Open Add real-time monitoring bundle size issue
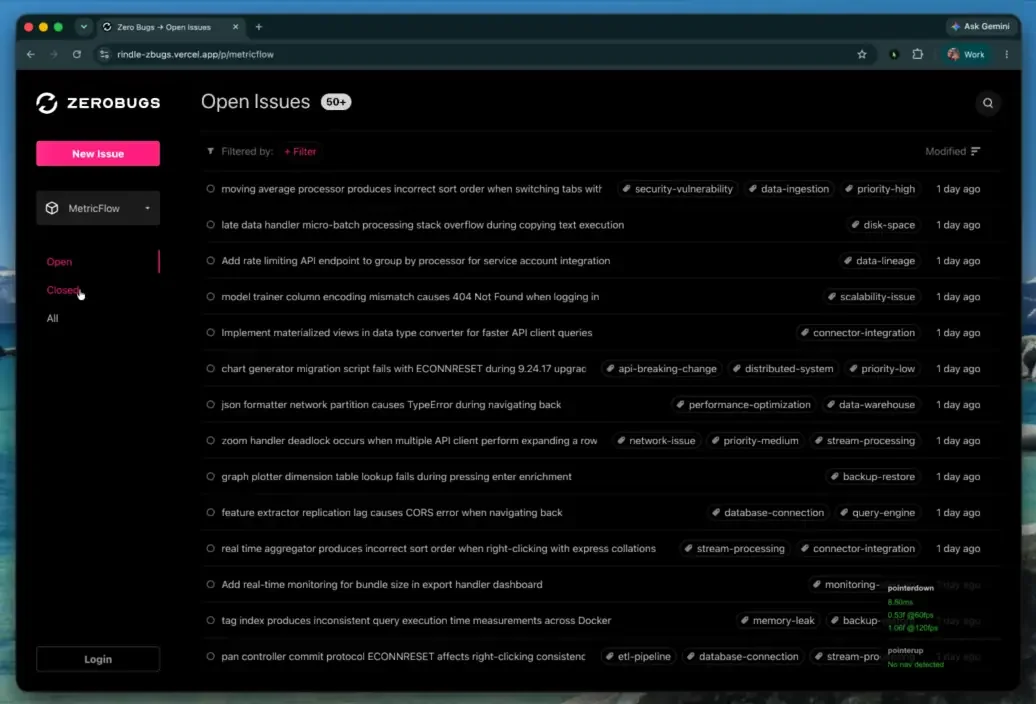 [382, 584]
